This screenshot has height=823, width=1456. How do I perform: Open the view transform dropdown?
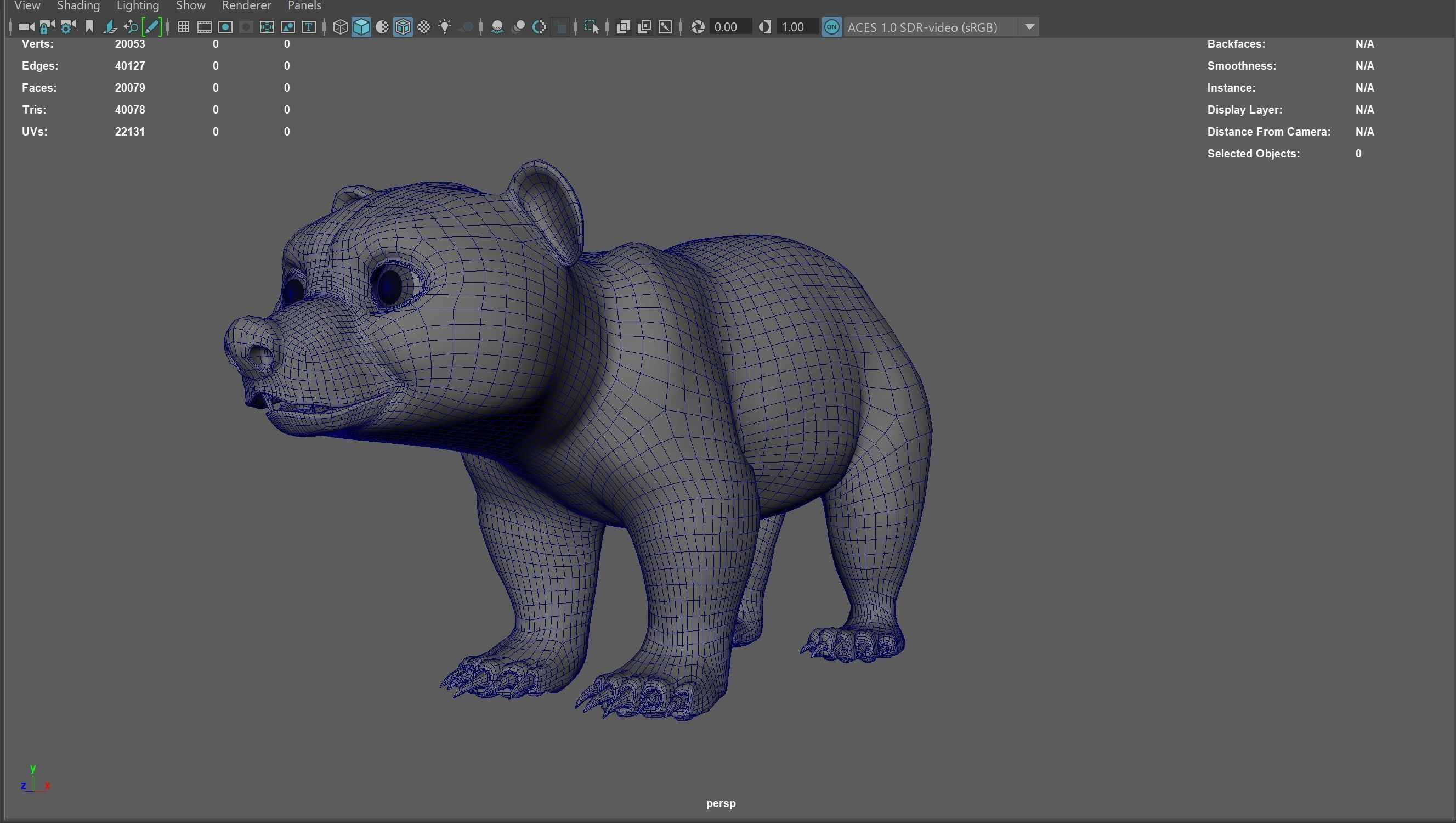click(1030, 26)
